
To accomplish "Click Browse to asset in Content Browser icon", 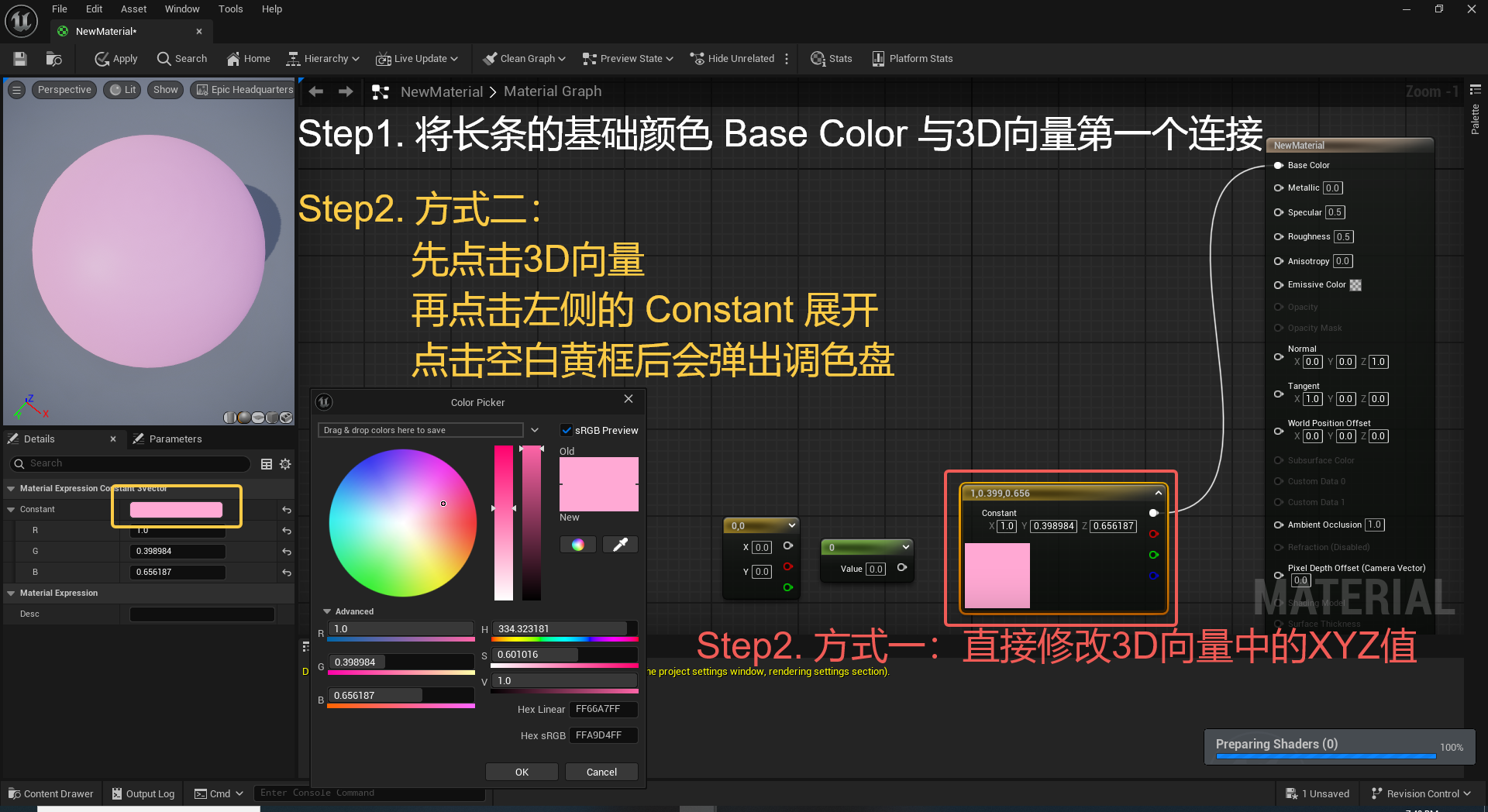I will click(53, 59).
